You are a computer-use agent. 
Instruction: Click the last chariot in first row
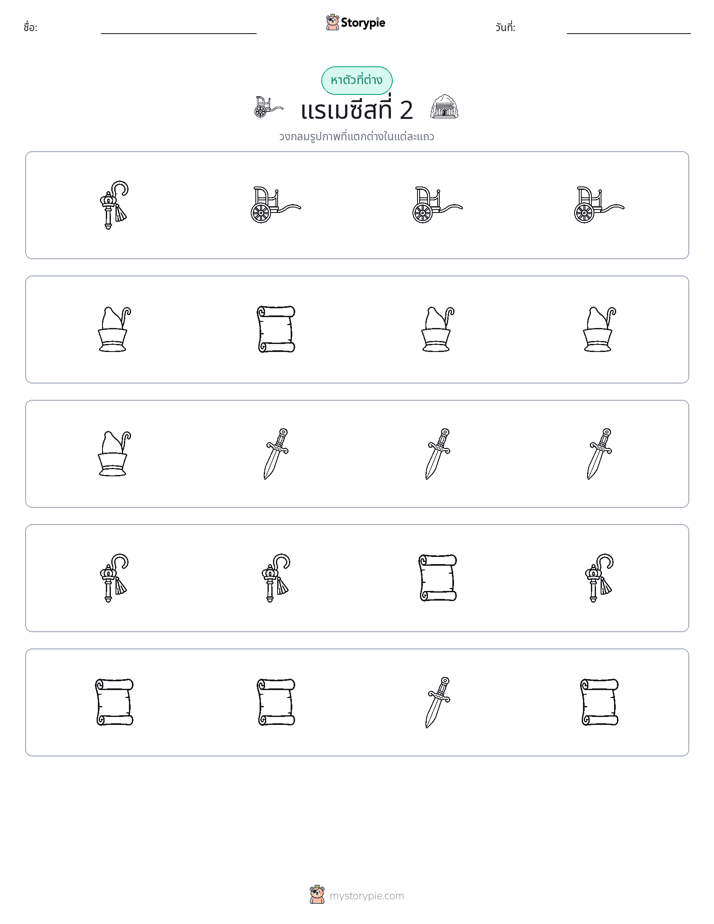tap(599, 205)
